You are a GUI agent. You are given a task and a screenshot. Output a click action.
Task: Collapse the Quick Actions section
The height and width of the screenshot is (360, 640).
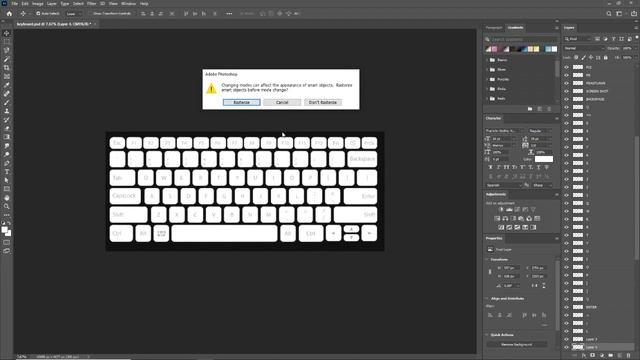click(x=487, y=335)
